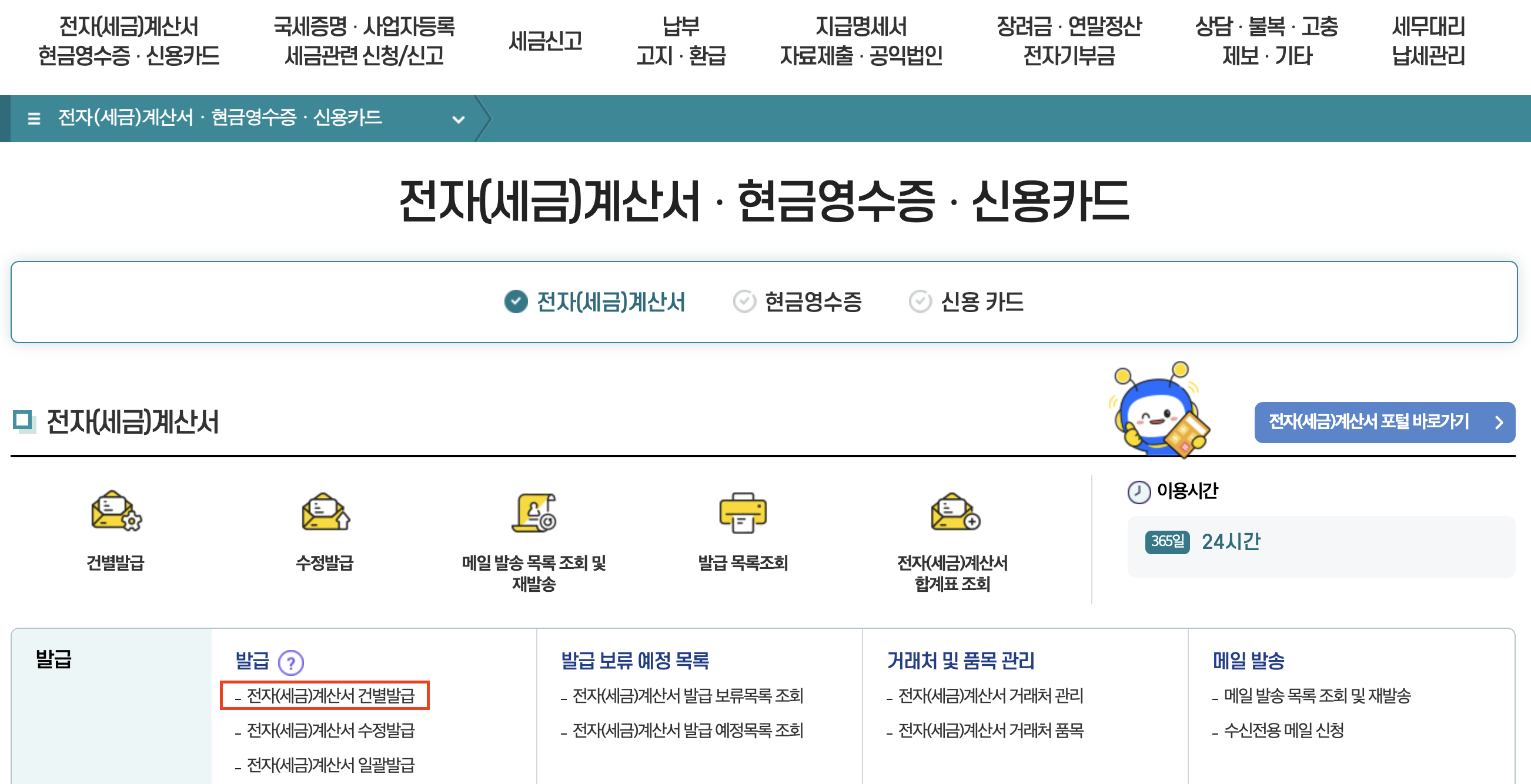The height and width of the screenshot is (784, 1531).
Task: Open the 세금신고 top menu
Action: pos(545,41)
